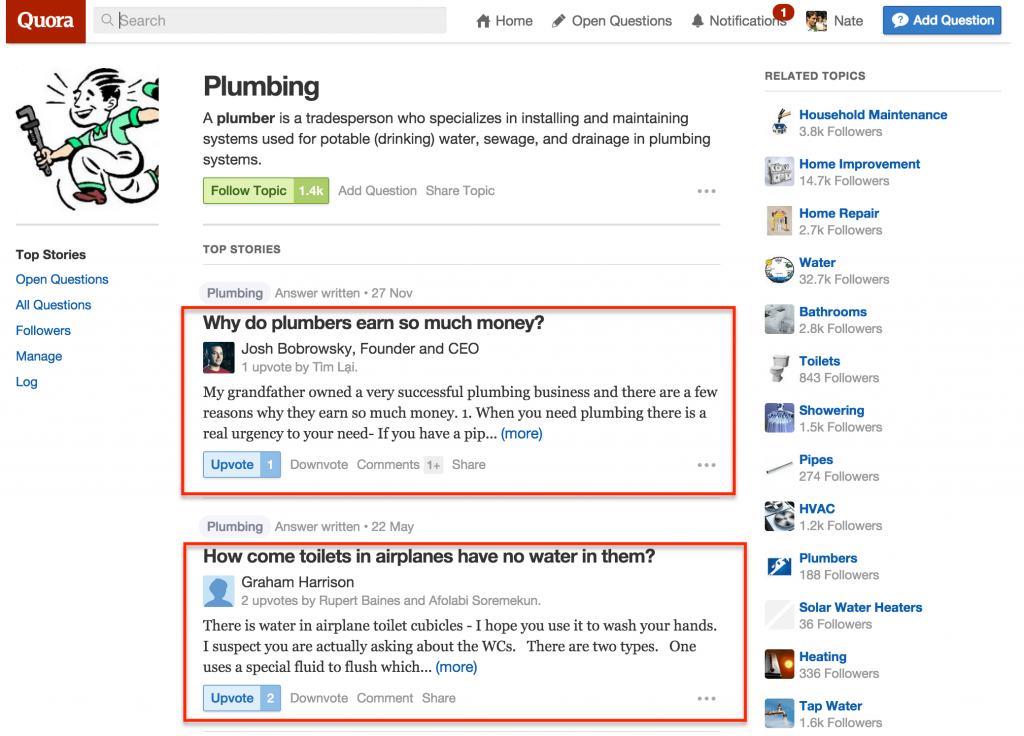The width and height of the screenshot is (1024, 736).
Task: Click the Household Maintenance topic icon
Action: click(779, 122)
